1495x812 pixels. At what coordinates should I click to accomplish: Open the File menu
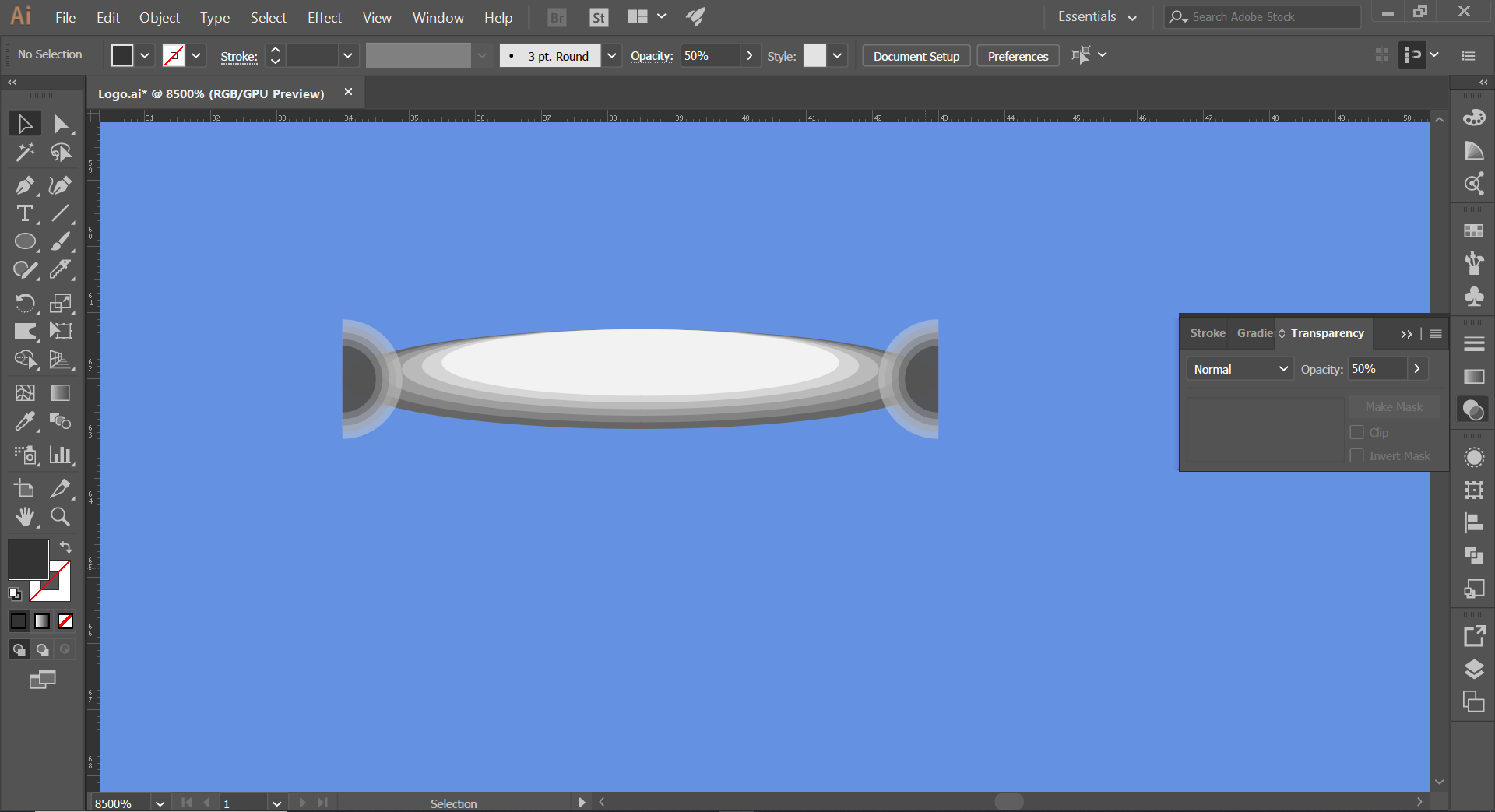pos(65,17)
